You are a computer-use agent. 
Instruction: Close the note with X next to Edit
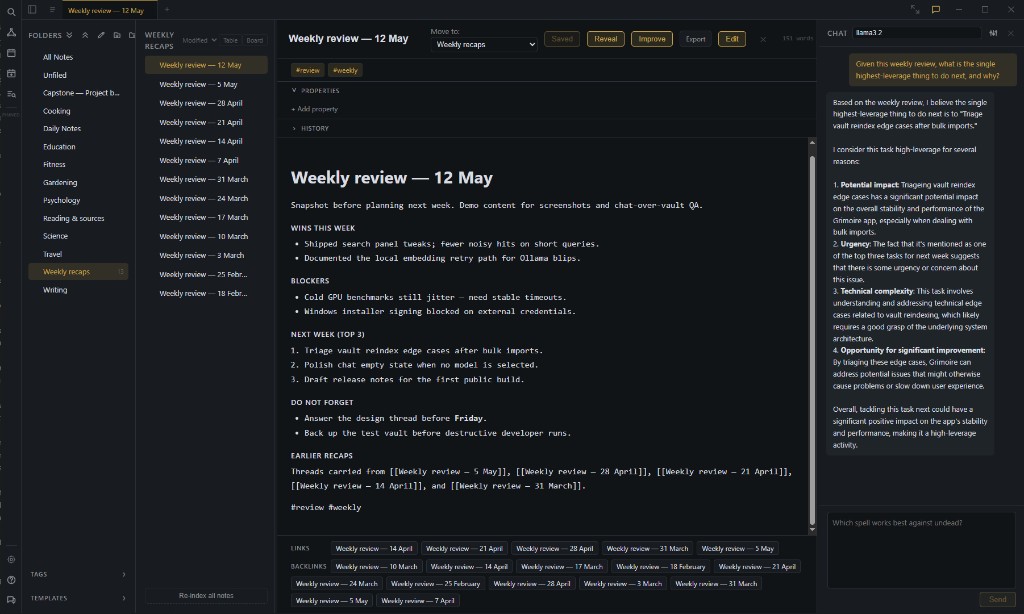763,39
